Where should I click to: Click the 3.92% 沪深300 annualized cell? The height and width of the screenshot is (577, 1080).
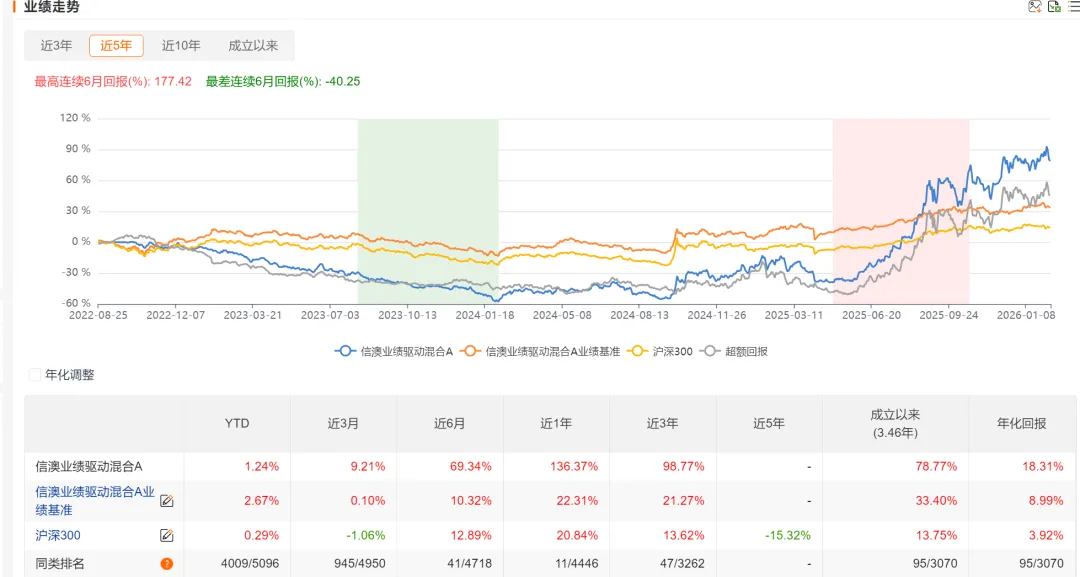click(x=1046, y=535)
